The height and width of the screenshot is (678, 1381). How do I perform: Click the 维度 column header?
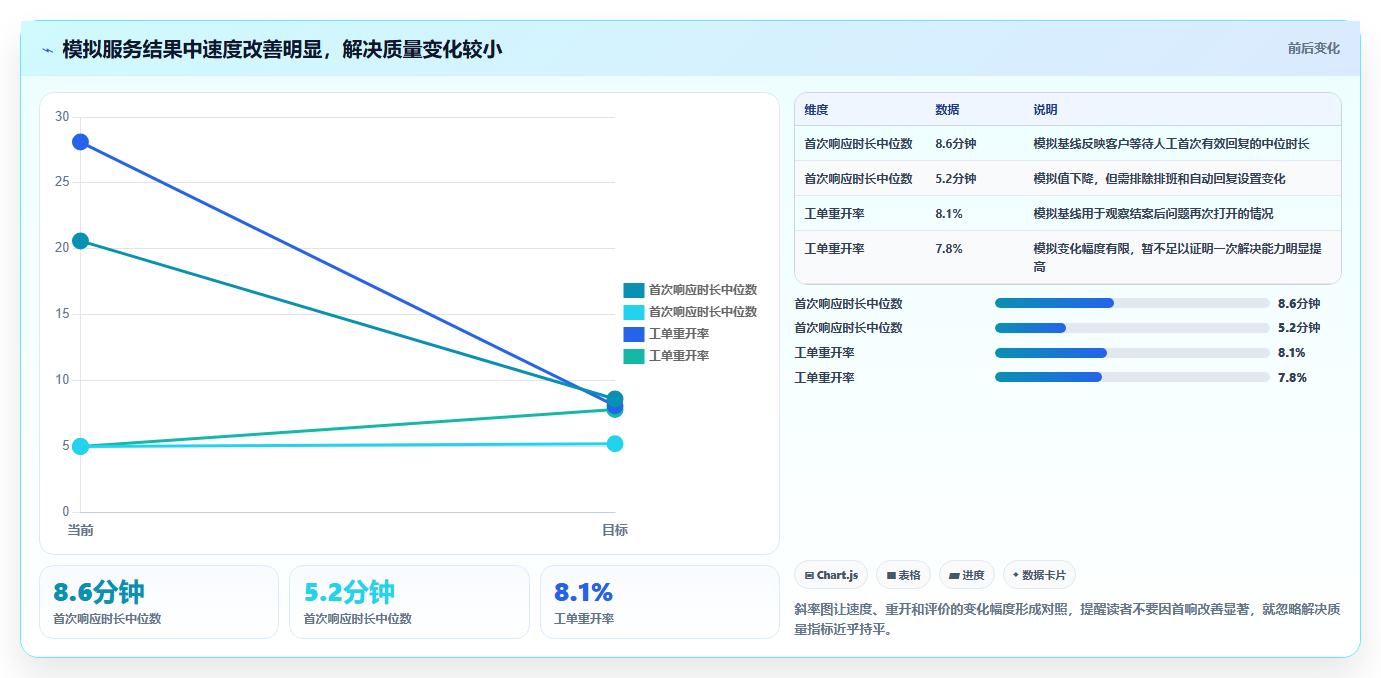coord(816,110)
